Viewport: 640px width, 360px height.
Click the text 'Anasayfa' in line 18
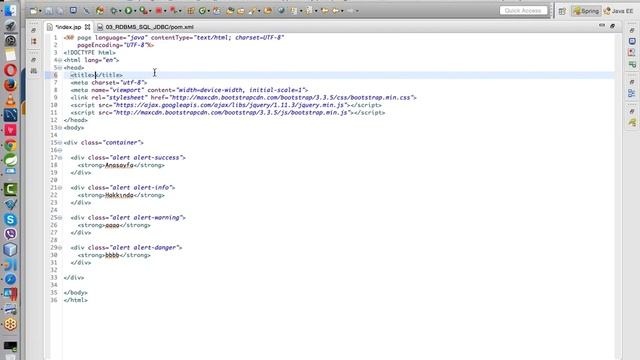pos(119,165)
